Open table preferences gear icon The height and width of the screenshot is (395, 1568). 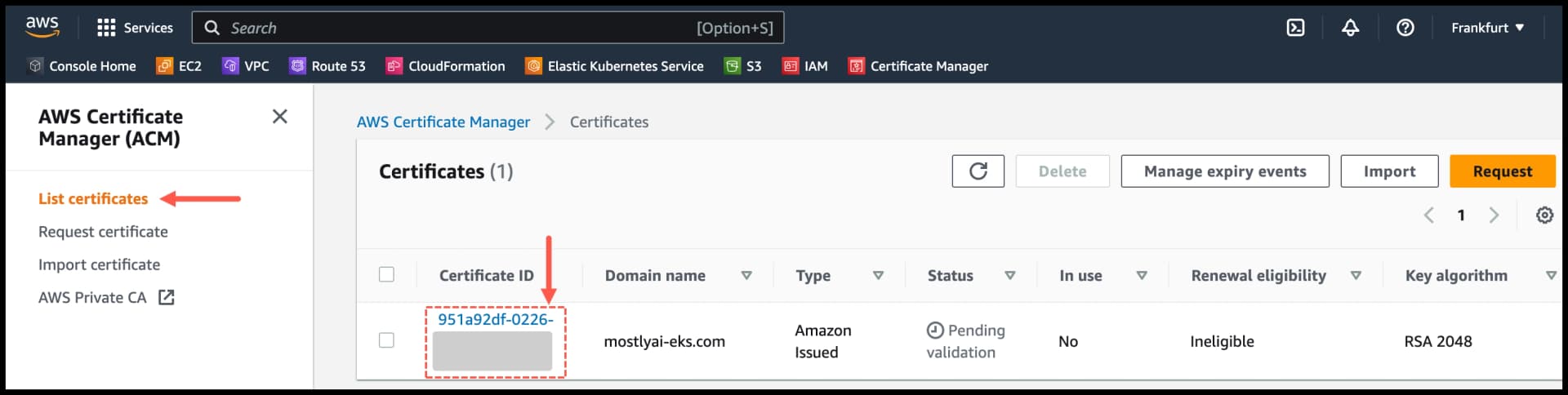[x=1544, y=215]
